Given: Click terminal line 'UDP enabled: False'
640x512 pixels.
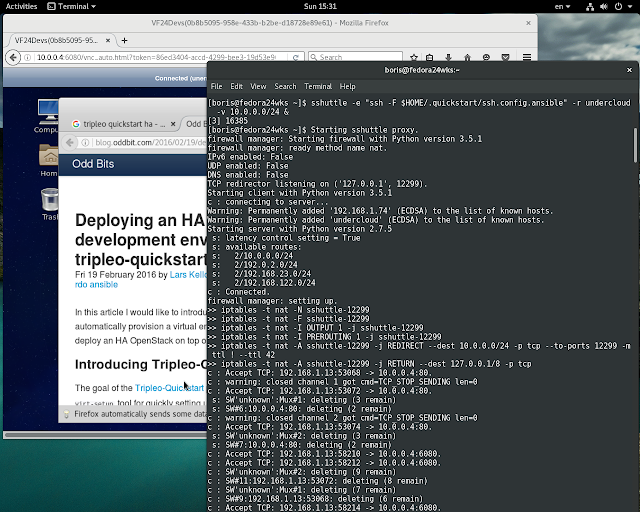Looking at the screenshot, I should point(248,166).
